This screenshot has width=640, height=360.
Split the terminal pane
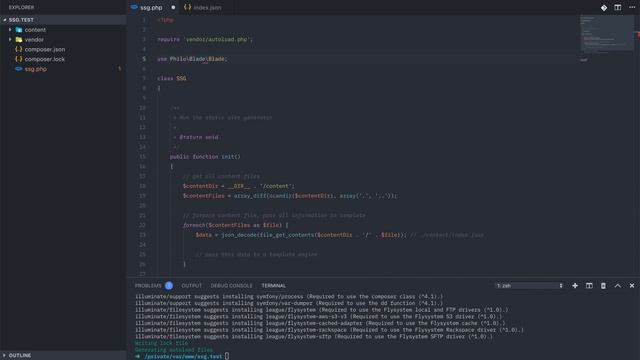pos(589,286)
